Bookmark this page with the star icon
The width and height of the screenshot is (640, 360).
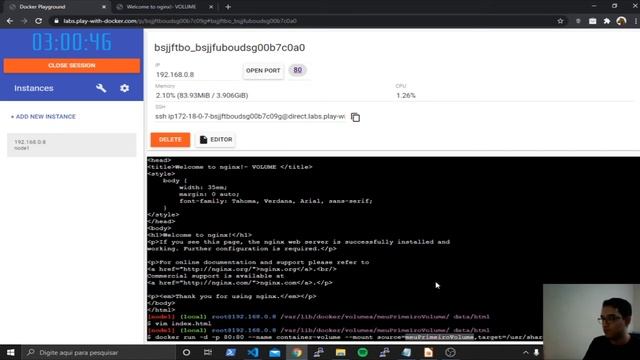point(560,21)
